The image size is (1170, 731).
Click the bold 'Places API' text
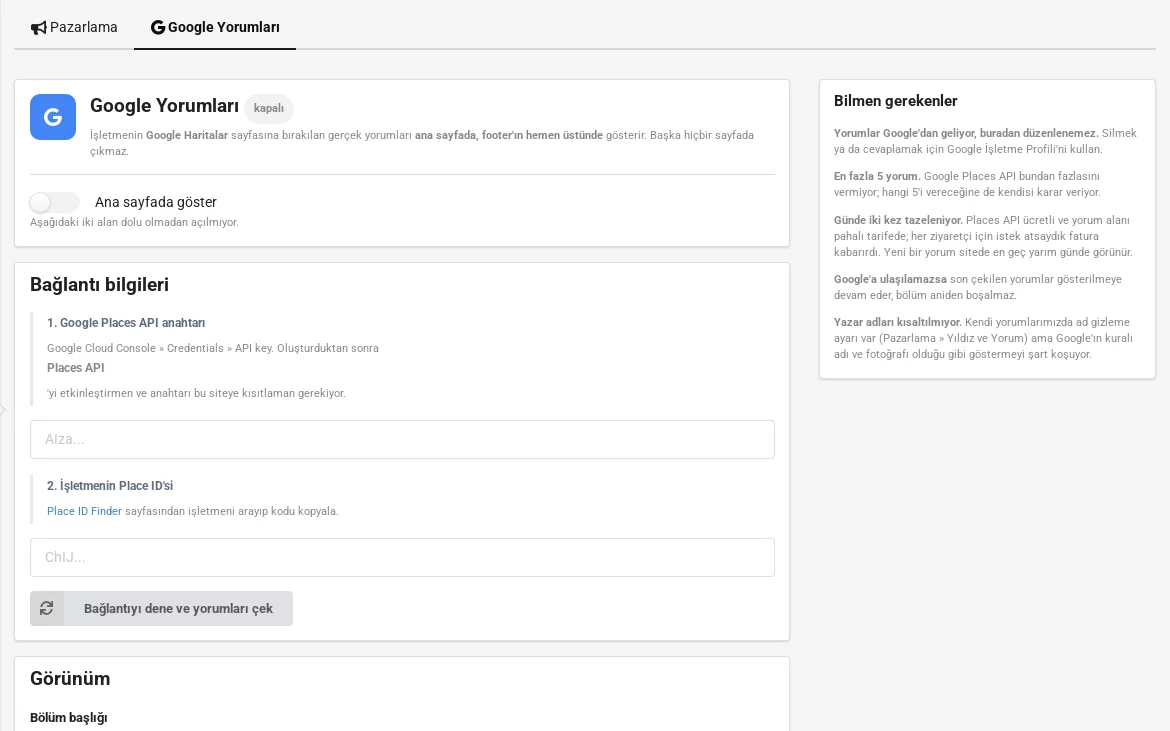click(x=75, y=368)
